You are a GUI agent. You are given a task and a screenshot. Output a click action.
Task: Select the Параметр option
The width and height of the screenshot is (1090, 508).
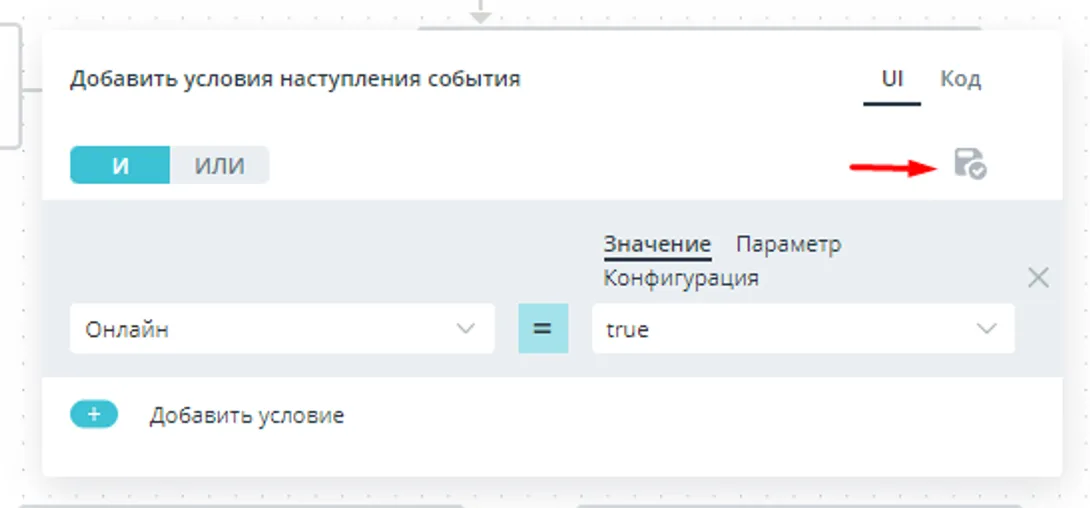[788, 245]
